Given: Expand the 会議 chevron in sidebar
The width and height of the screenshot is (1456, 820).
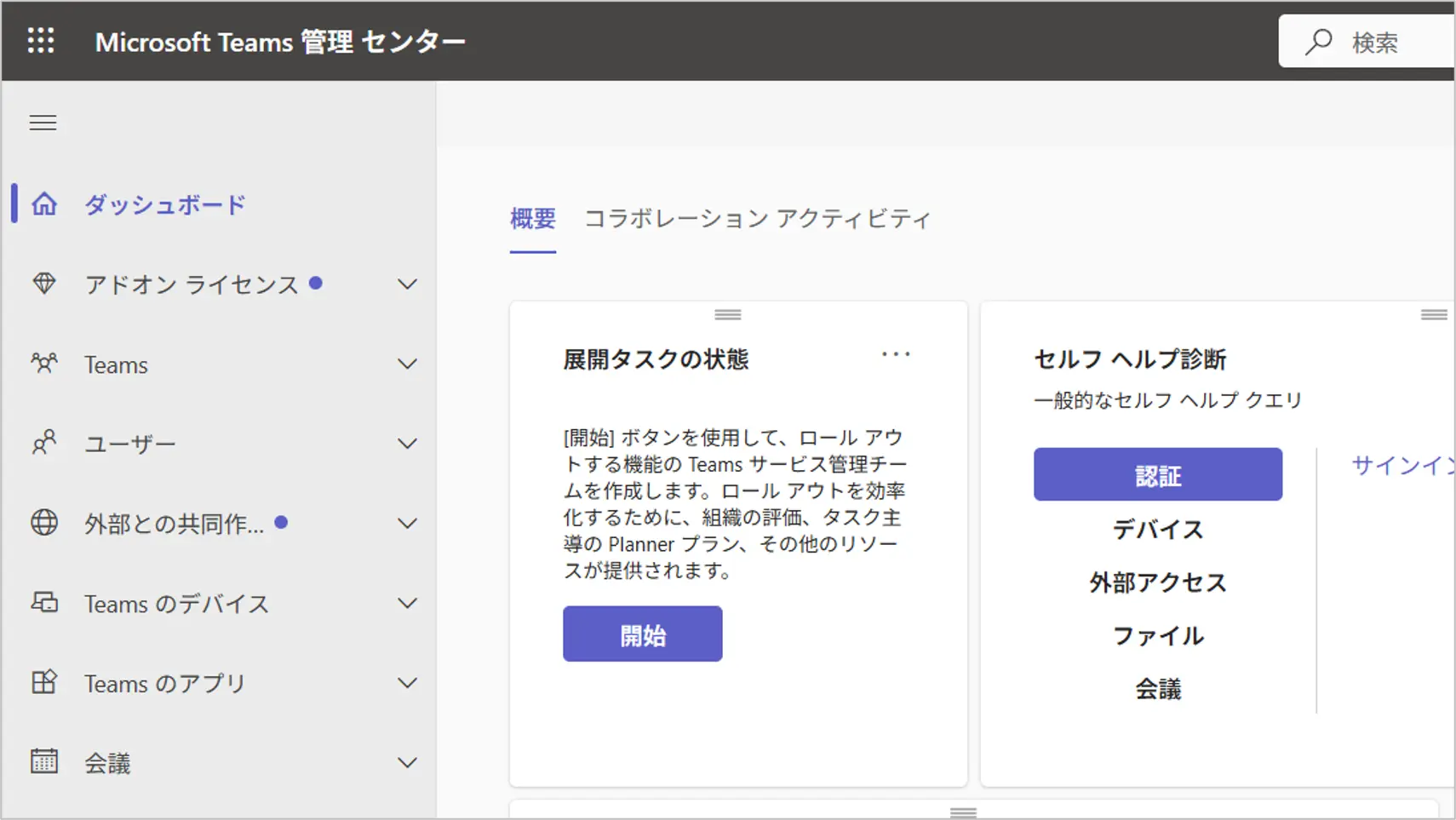Looking at the screenshot, I should point(408,763).
